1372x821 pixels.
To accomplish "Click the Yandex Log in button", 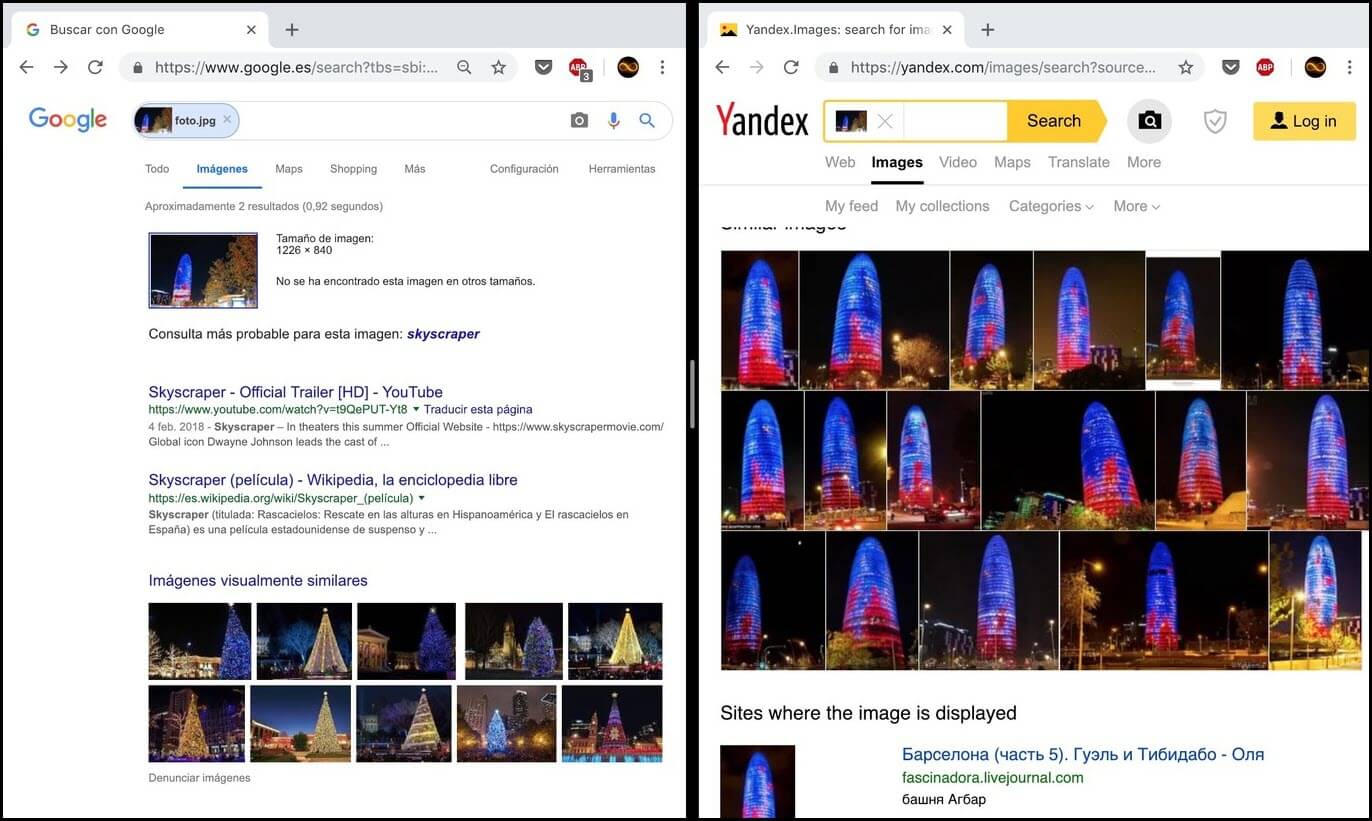I will [1303, 121].
